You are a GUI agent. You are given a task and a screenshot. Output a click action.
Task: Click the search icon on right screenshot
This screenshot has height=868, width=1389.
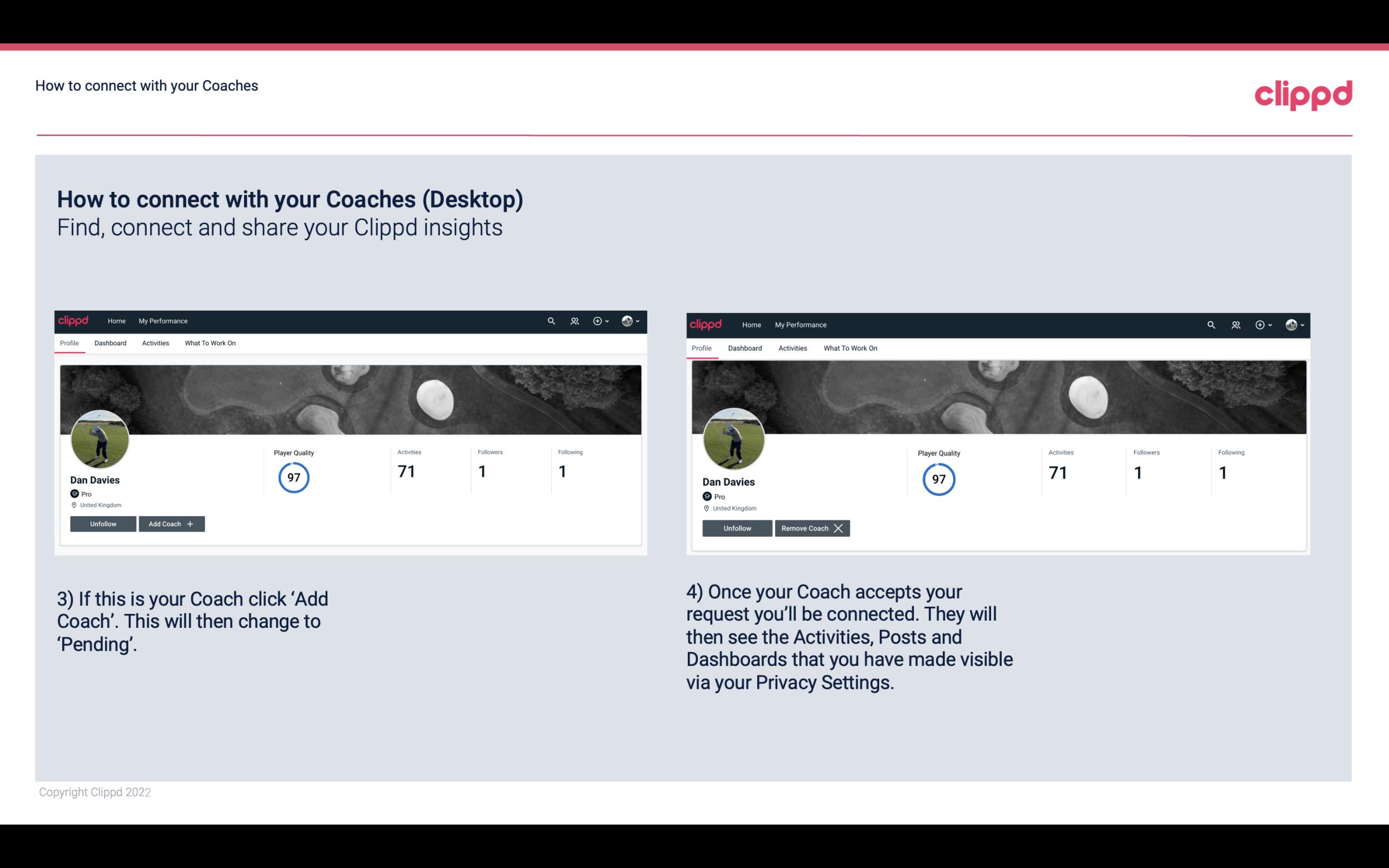pyautogui.click(x=1211, y=325)
